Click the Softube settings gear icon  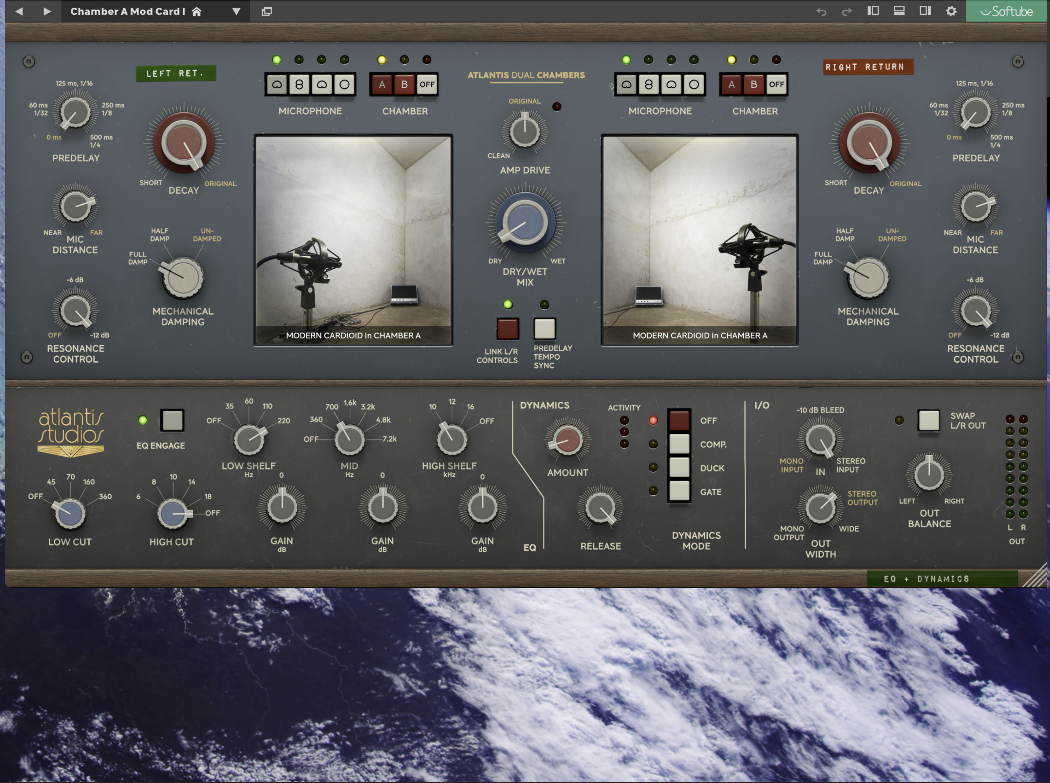(x=950, y=11)
